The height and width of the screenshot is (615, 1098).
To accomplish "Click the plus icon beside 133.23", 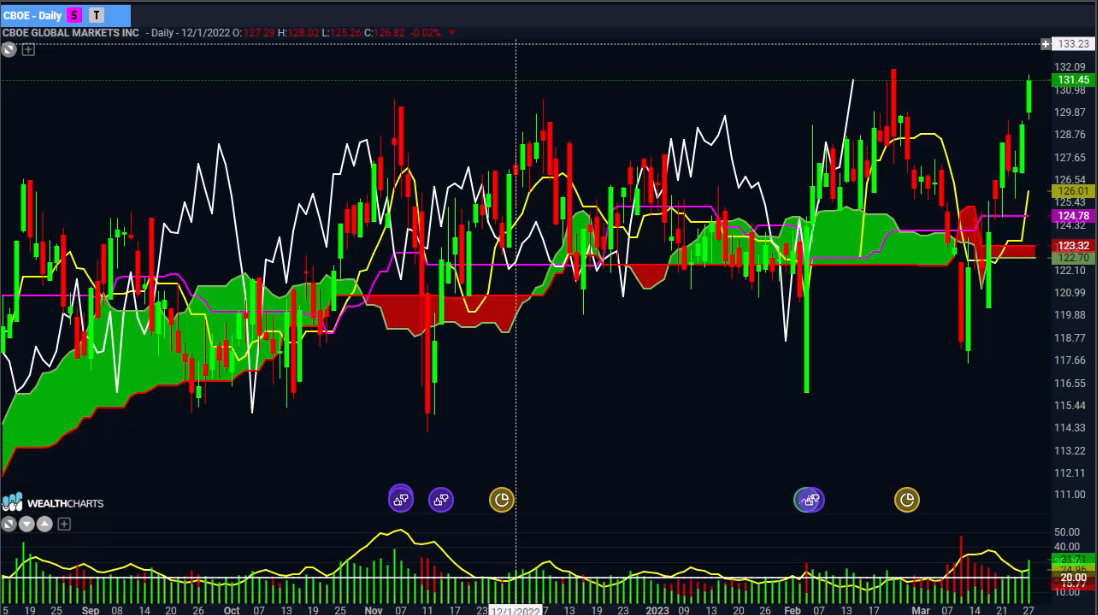I will tap(1045, 43).
